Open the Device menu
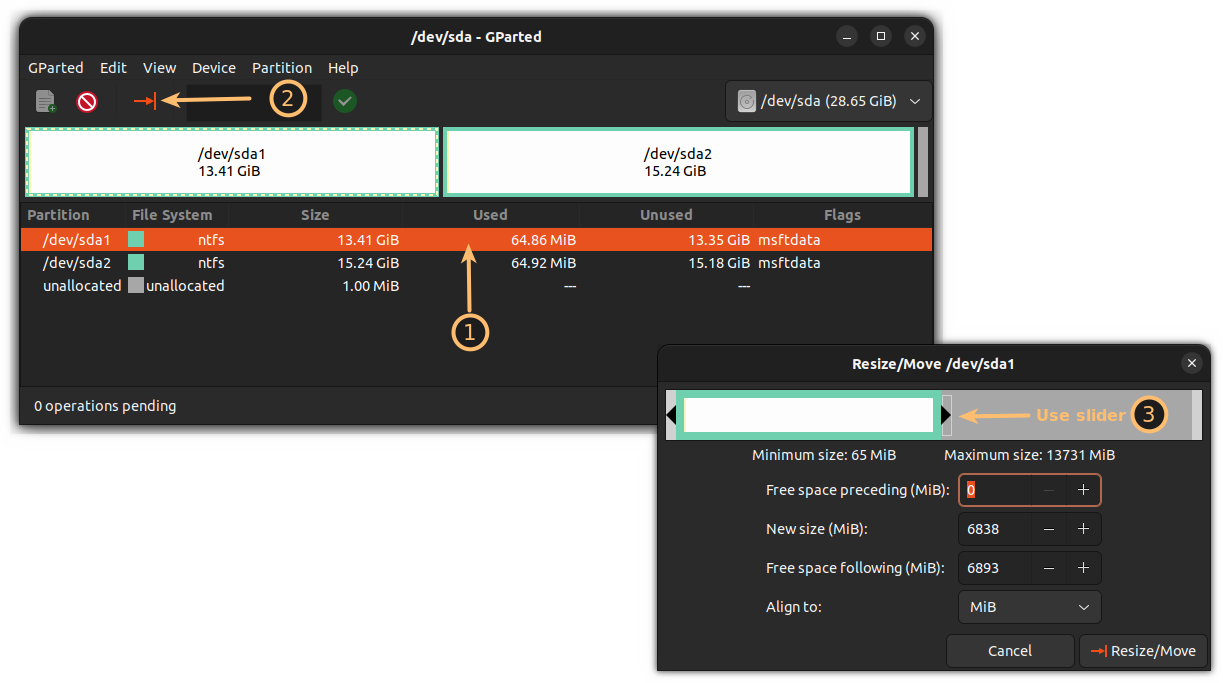This screenshot has width=1223, height=683. 213,67
